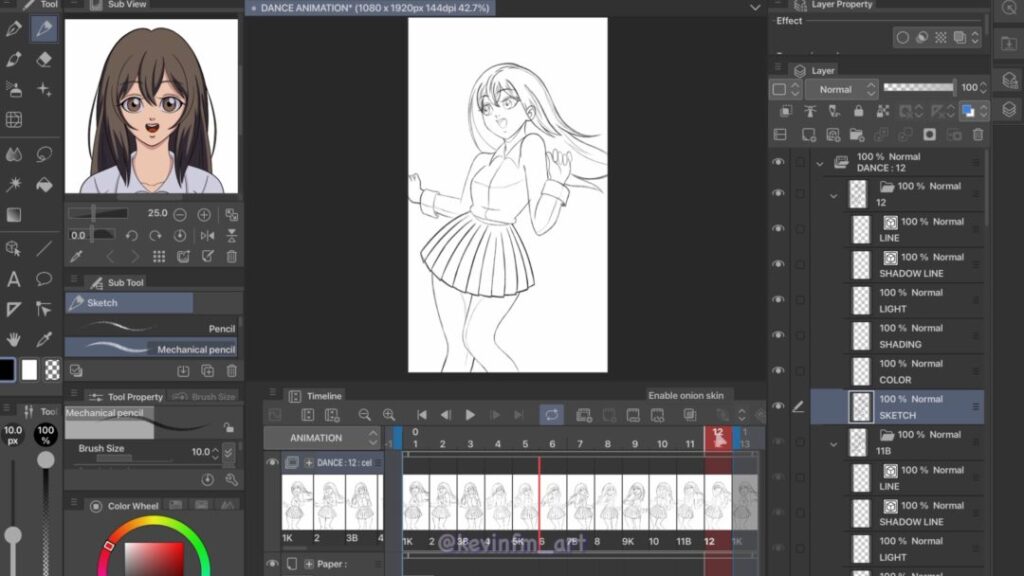
Task: Switch to the Brush Size tab
Action: click(206, 396)
